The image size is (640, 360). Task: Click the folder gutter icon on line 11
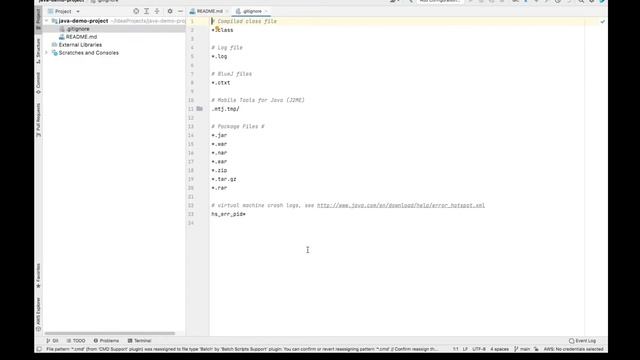point(200,109)
